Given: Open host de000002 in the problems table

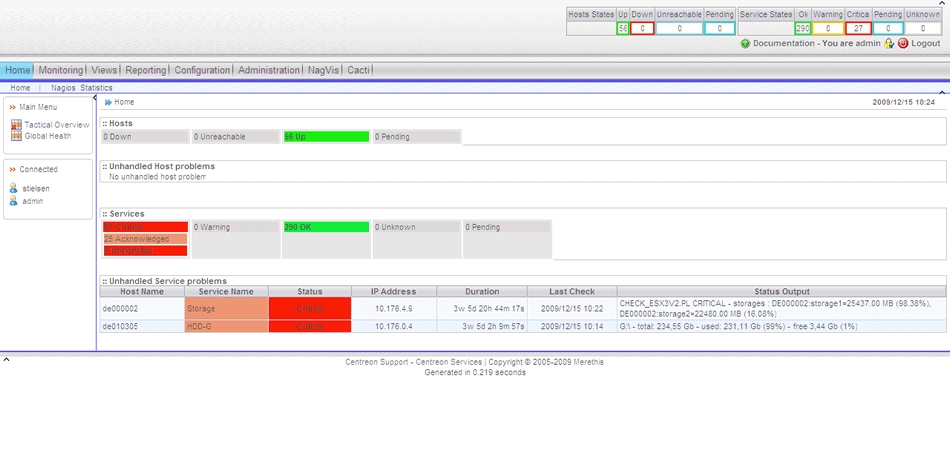Looking at the screenshot, I should point(120,309).
